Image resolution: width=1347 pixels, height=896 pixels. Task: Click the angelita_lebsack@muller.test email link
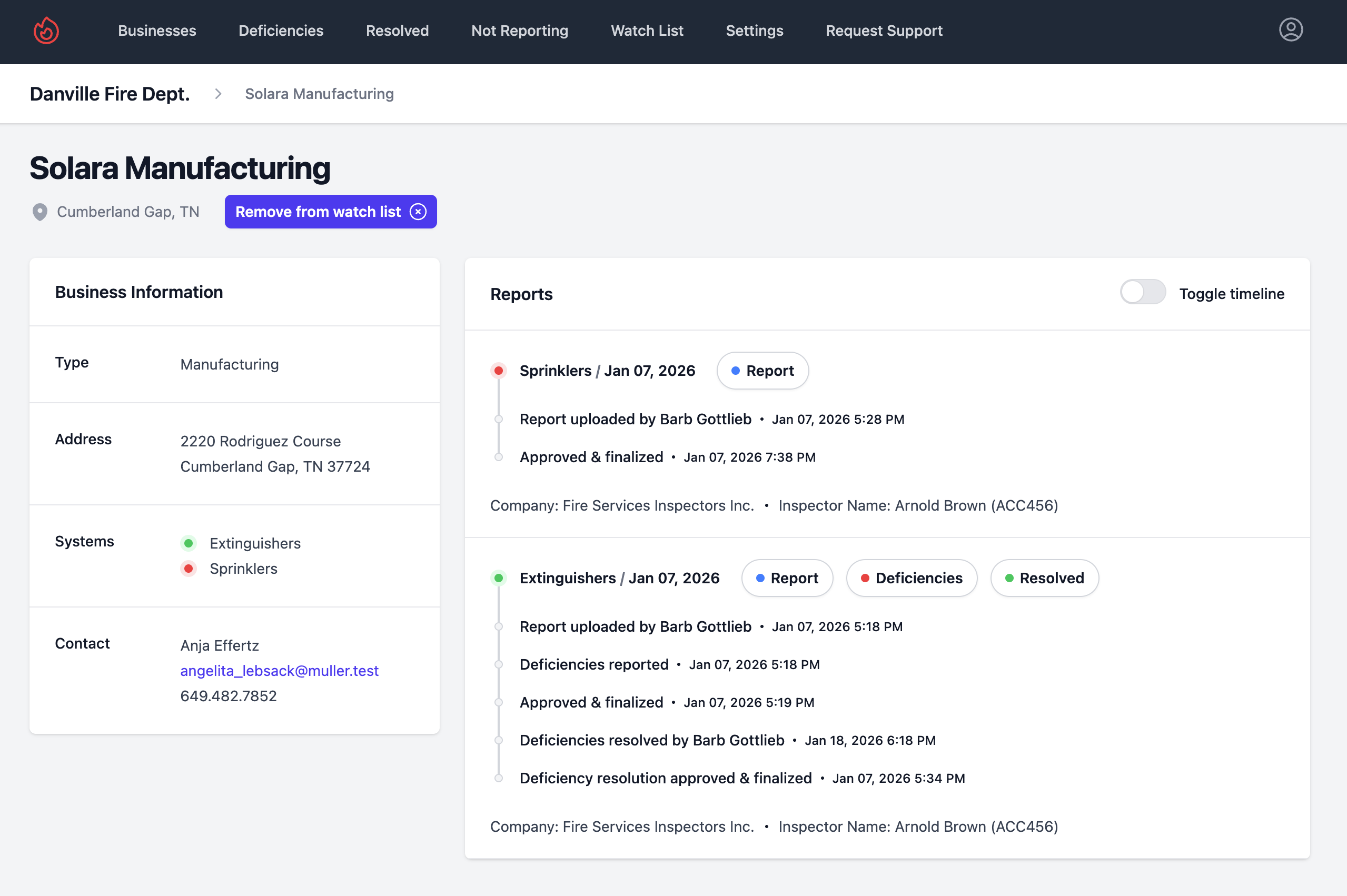pos(279,670)
